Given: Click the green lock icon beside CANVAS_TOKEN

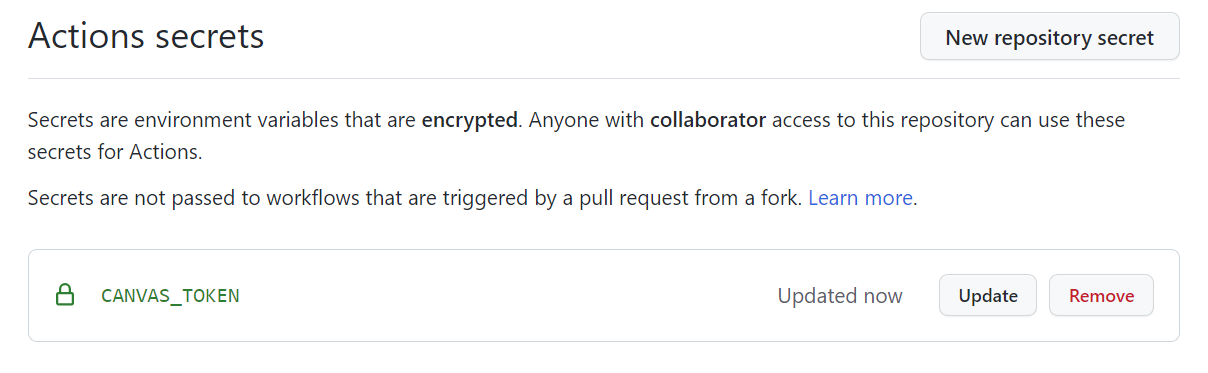Looking at the screenshot, I should pos(65,296).
